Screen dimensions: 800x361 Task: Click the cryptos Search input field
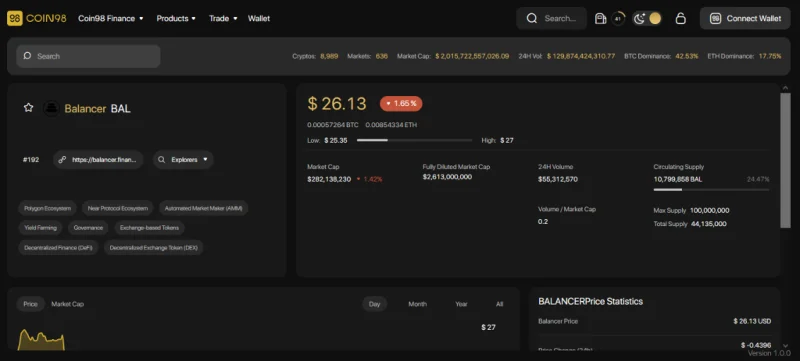coord(88,56)
